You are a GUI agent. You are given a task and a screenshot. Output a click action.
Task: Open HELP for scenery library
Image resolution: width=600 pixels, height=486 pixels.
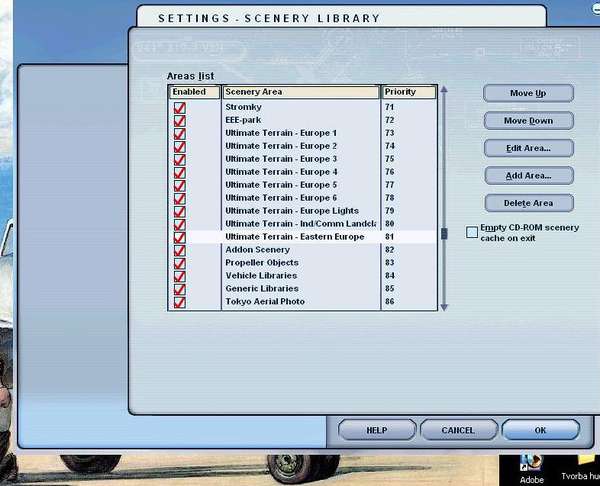tap(377, 430)
